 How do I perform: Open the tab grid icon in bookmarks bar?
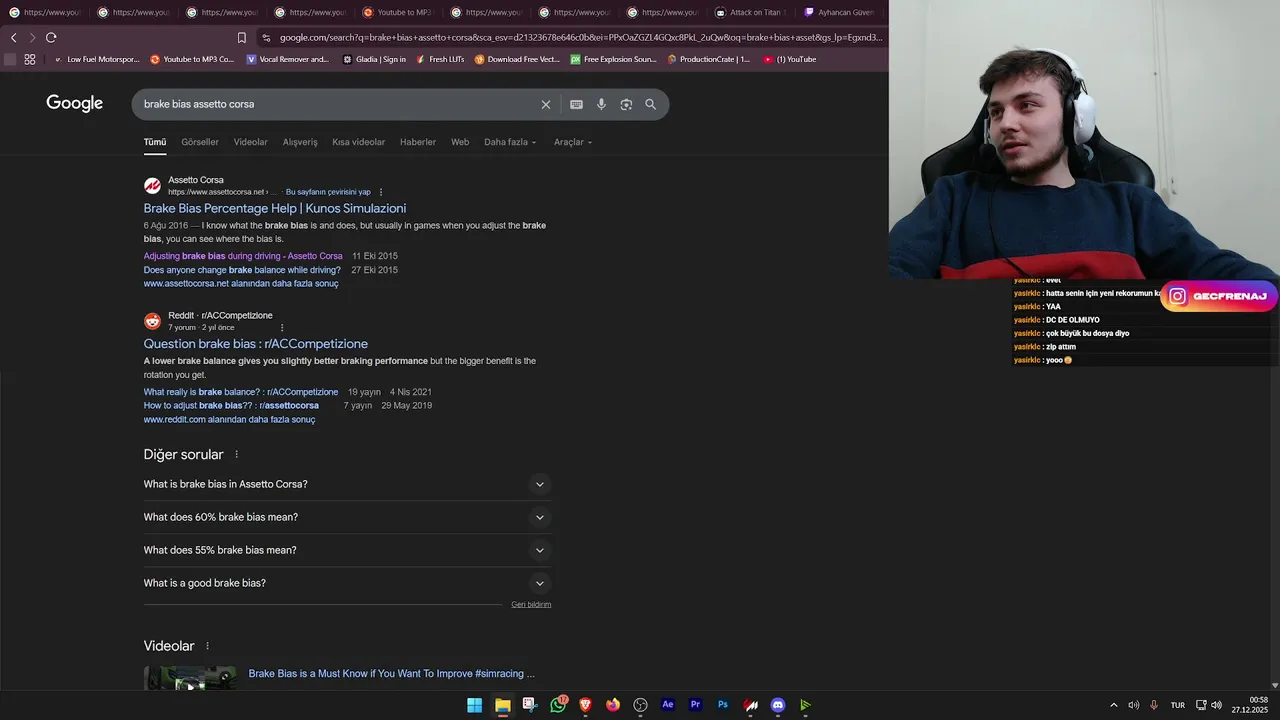[x=30, y=59]
